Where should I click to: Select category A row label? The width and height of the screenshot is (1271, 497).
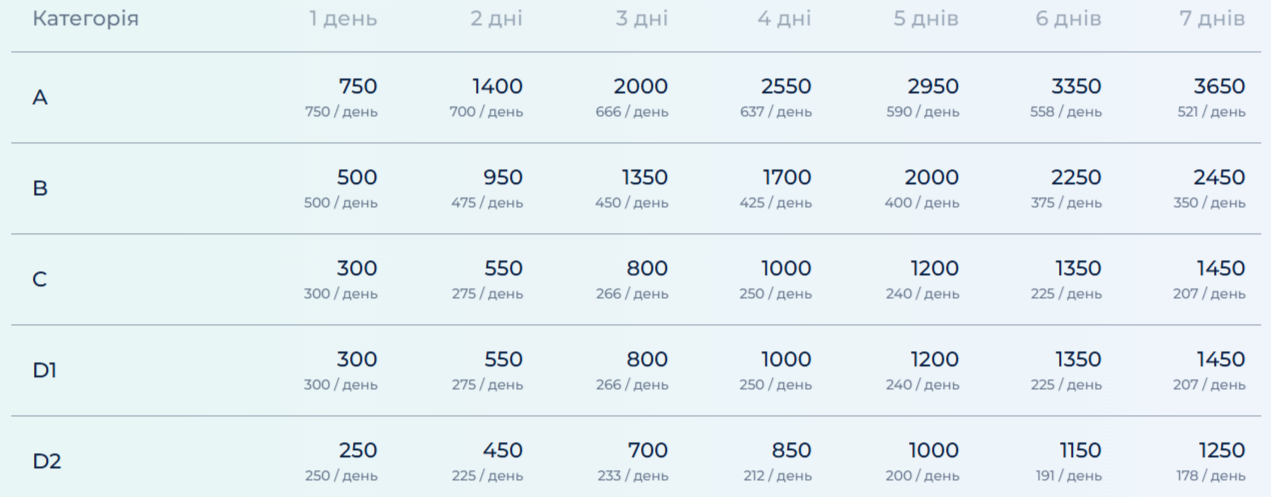tap(40, 98)
